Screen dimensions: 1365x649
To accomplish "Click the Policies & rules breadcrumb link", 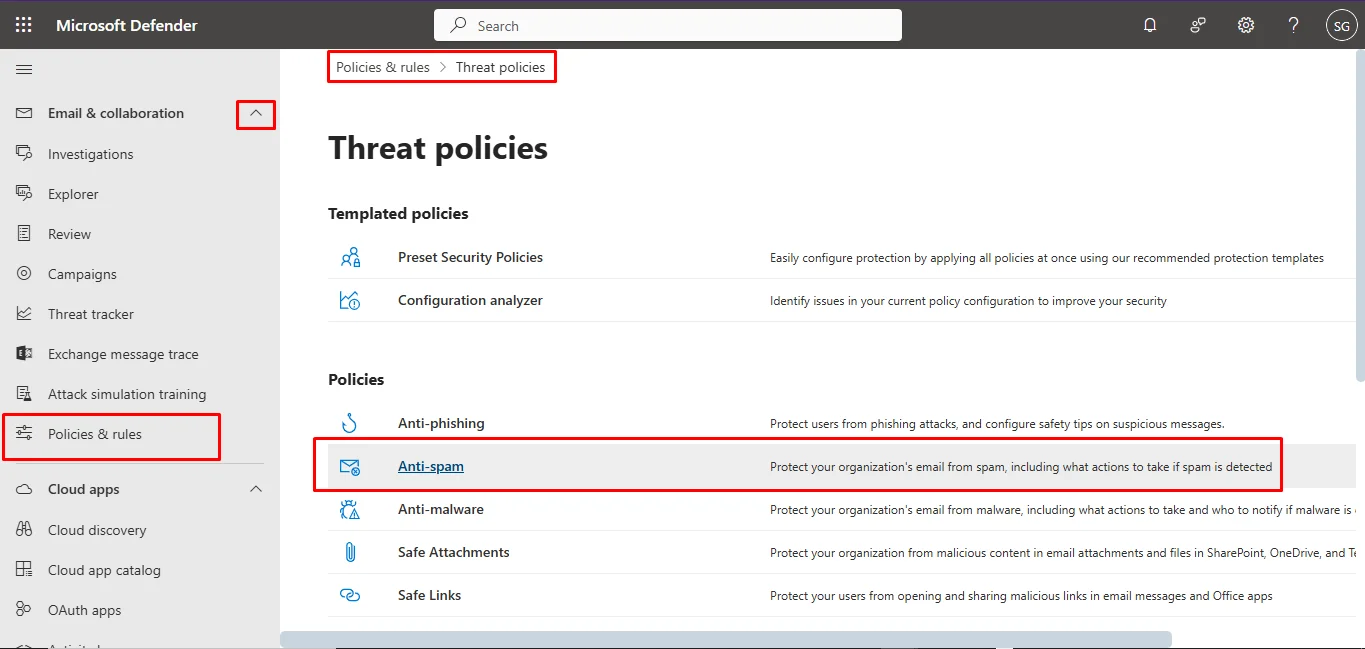I will click(x=383, y=67).
